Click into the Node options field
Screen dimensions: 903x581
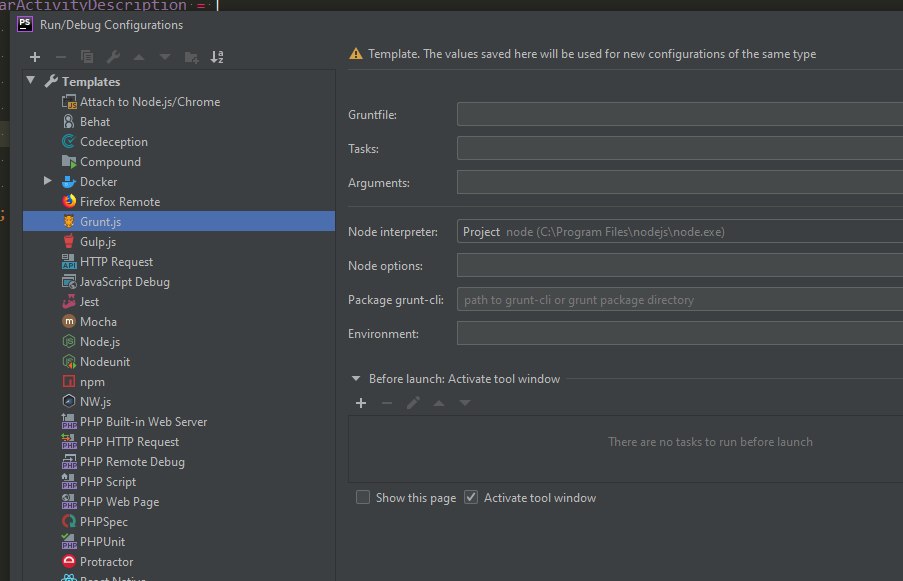click(x=680, y=265)
